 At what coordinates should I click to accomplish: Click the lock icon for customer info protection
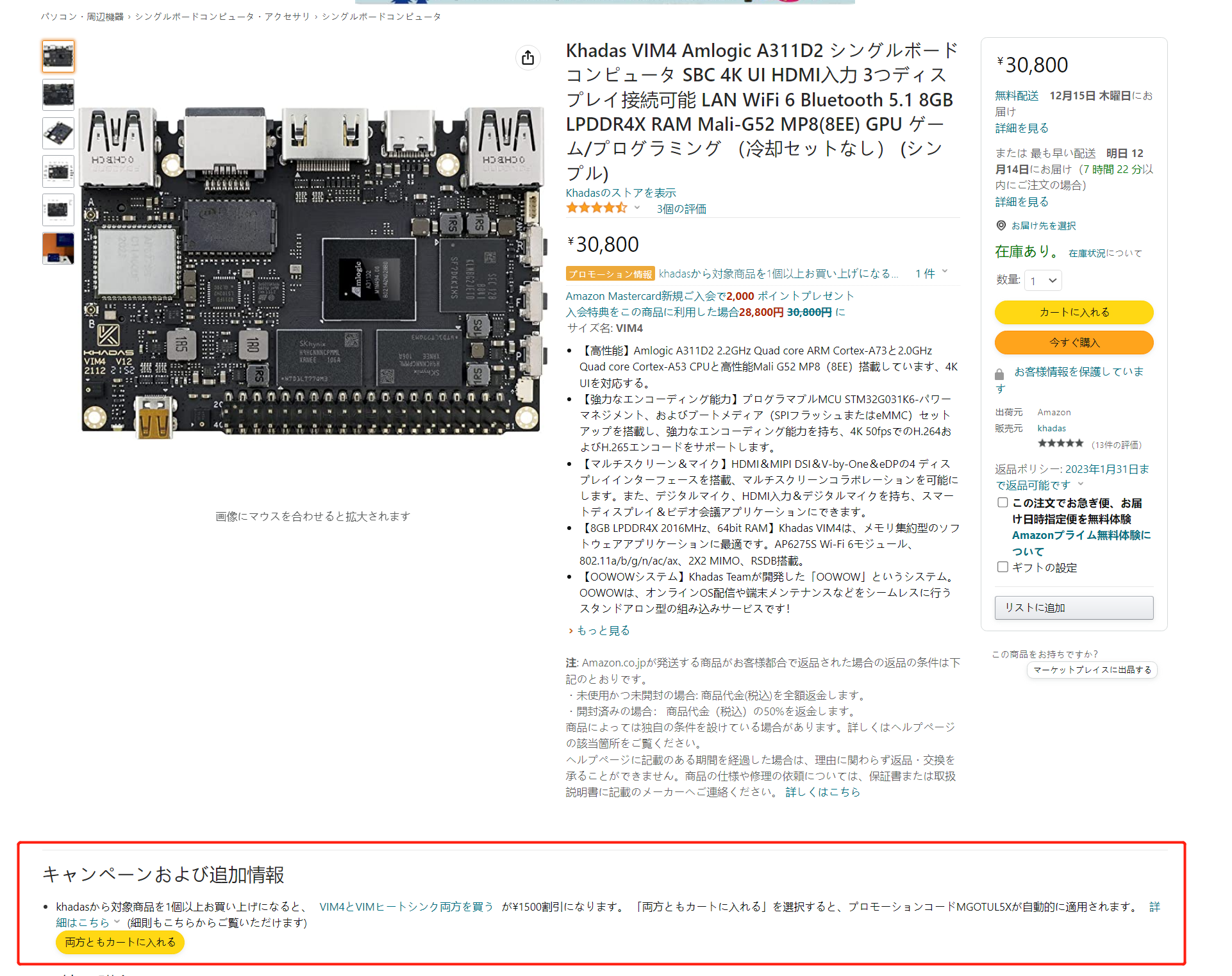999,374
